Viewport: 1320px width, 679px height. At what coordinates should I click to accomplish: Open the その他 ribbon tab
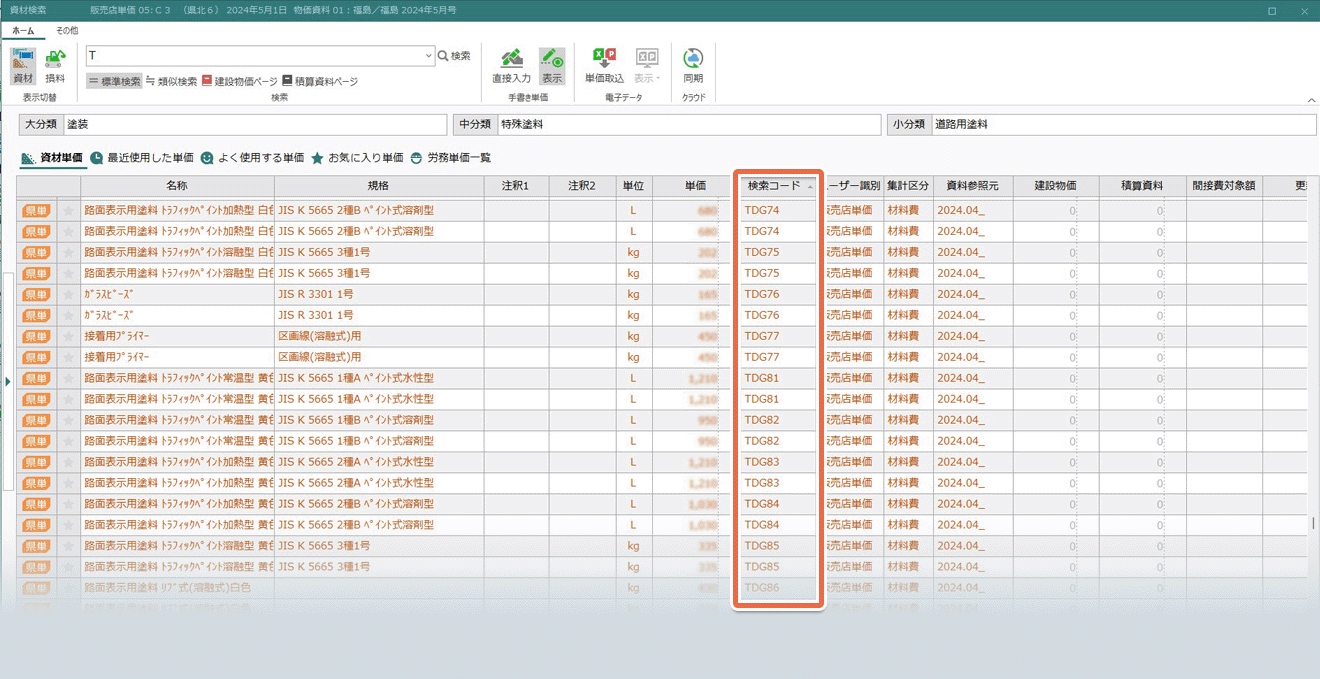[66, 31]
